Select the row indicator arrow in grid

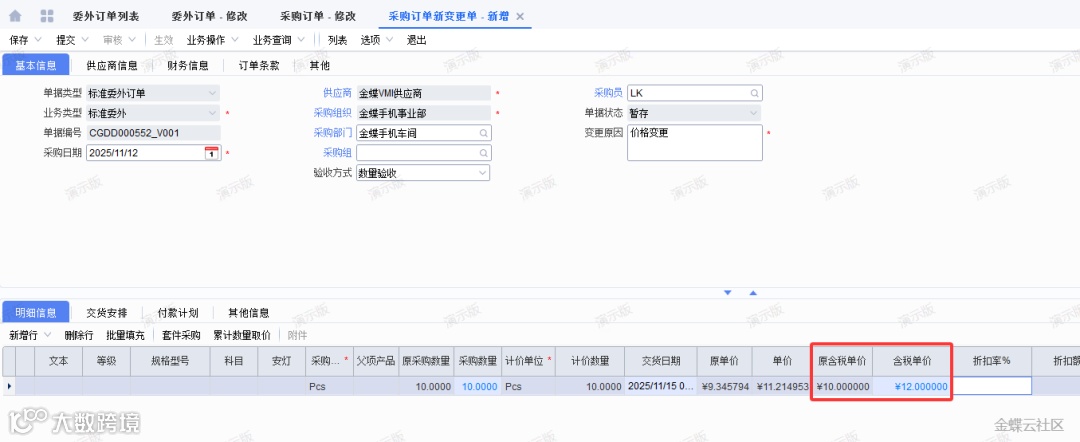(9, 386)
